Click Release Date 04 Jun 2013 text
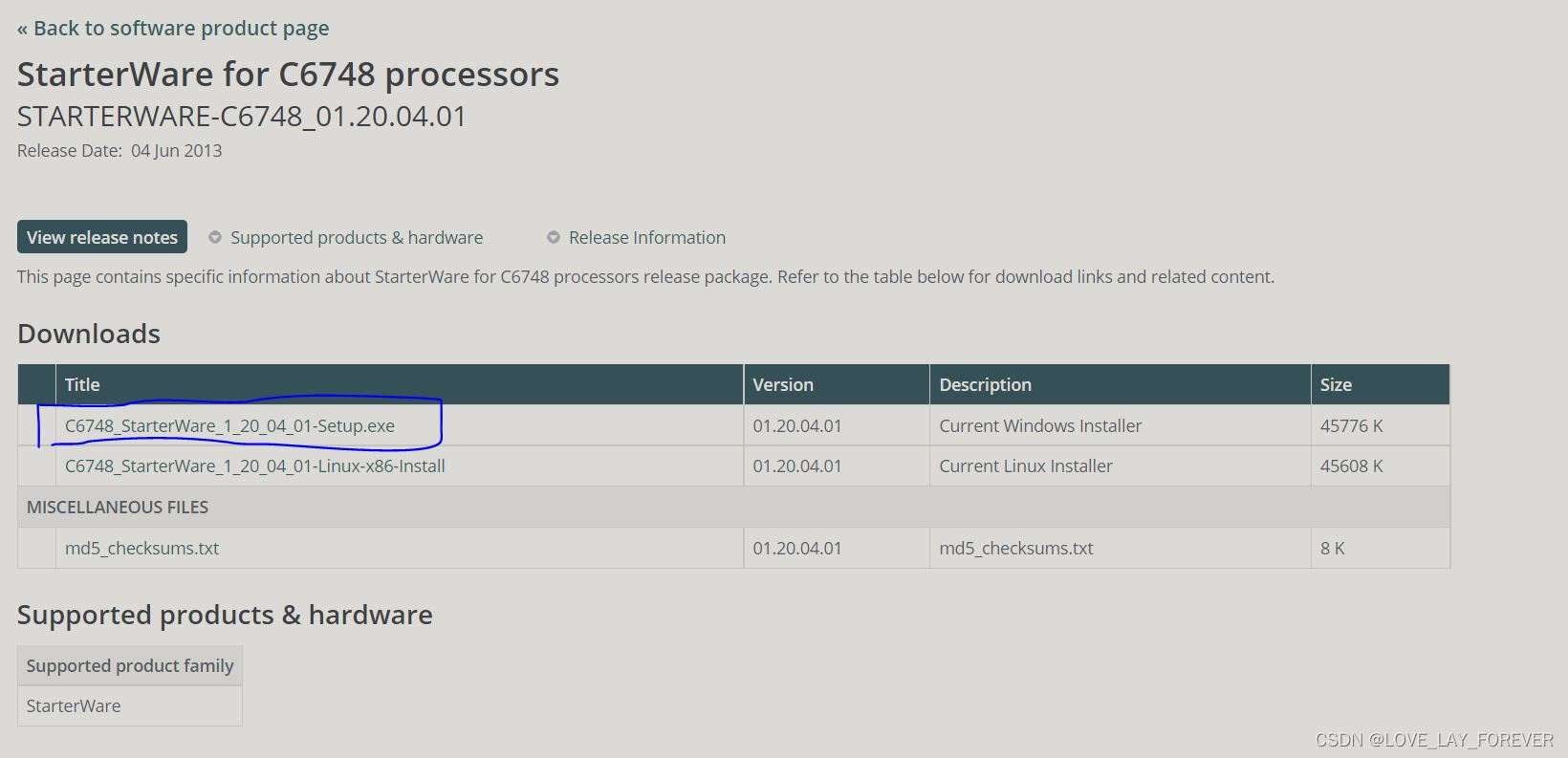Screen dimensions: 1568x758 point(120,151)
